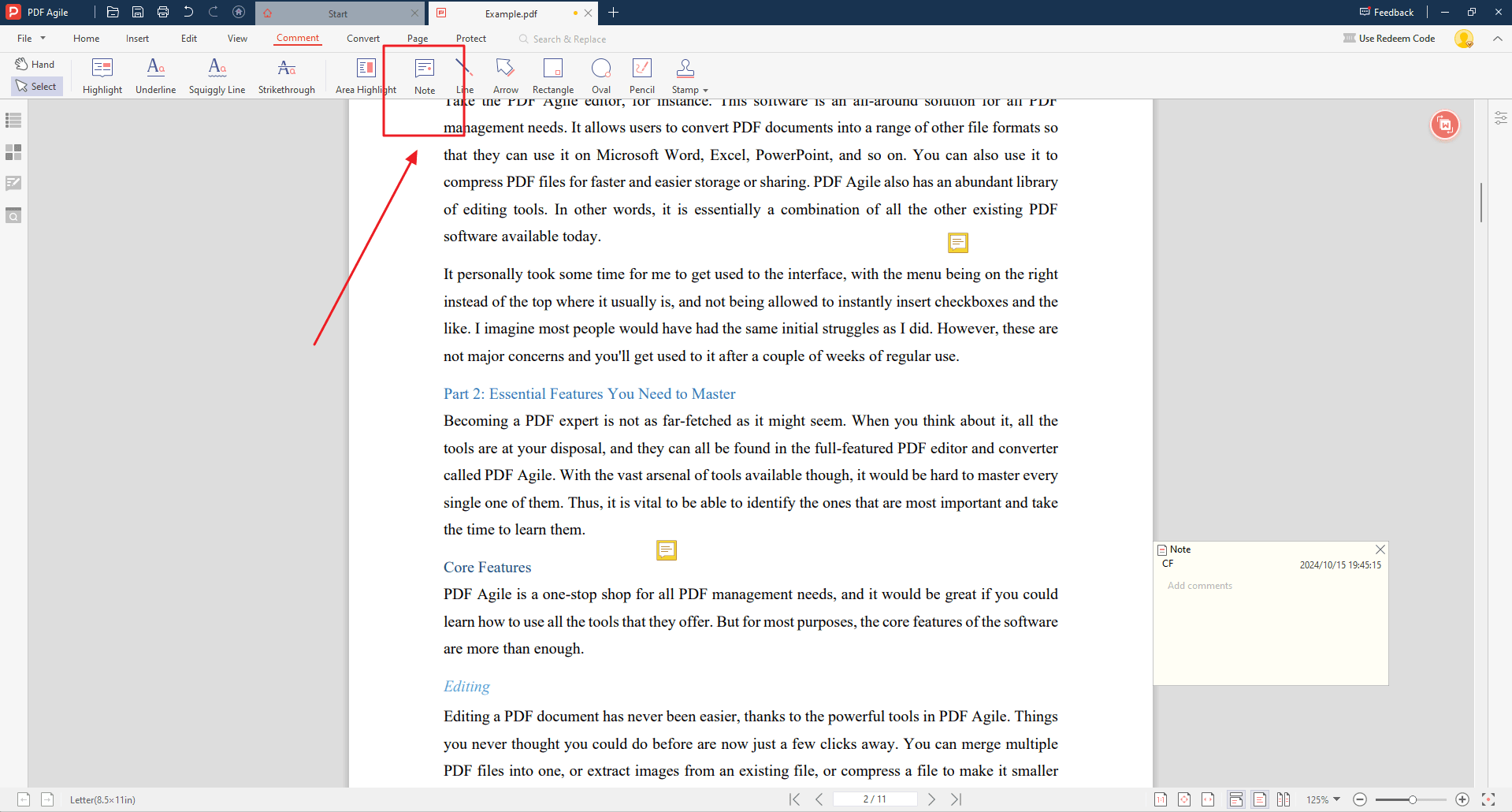Select the Rectangle drawing tool

(553, 76)
